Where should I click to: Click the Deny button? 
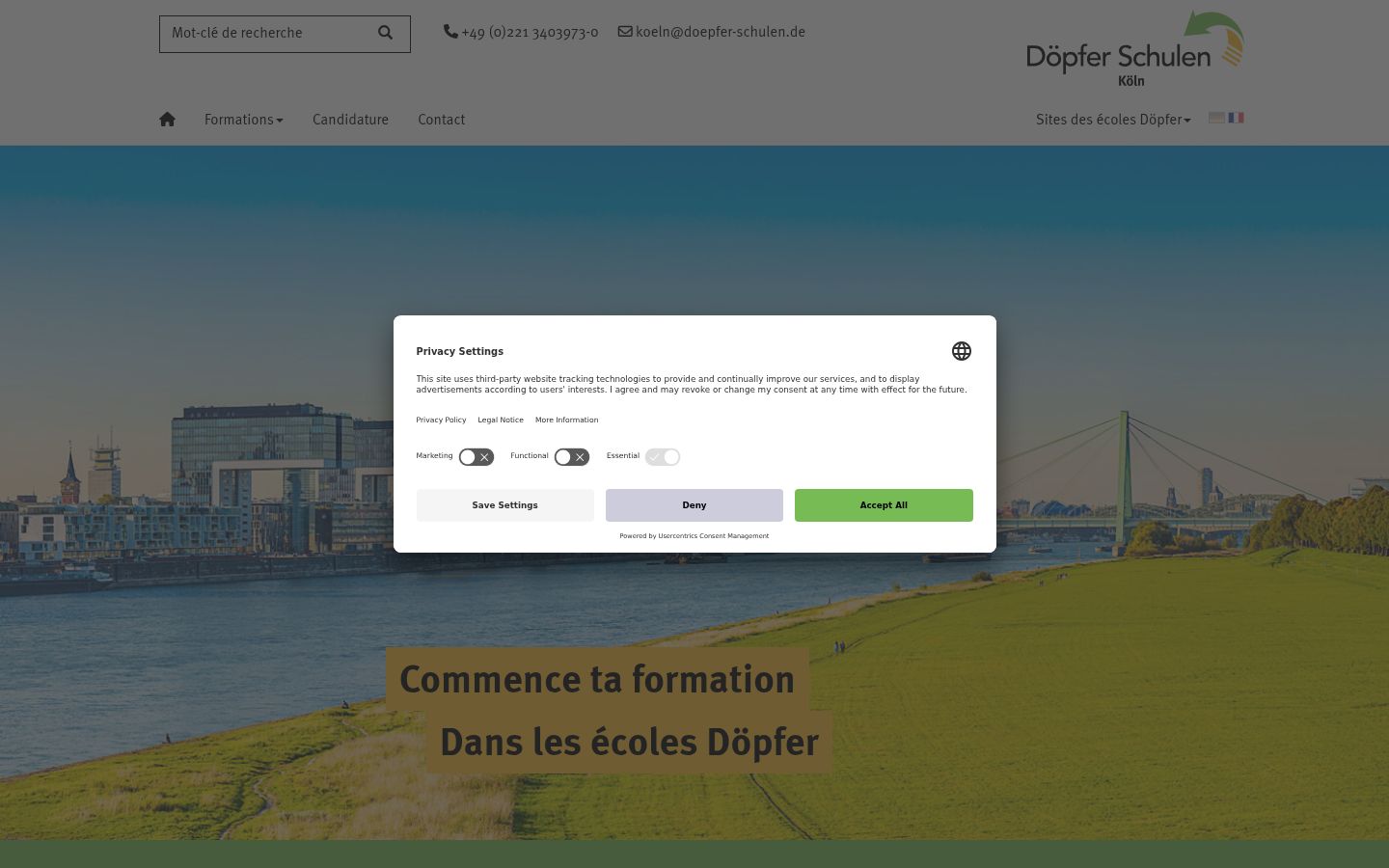pos(694,505)
